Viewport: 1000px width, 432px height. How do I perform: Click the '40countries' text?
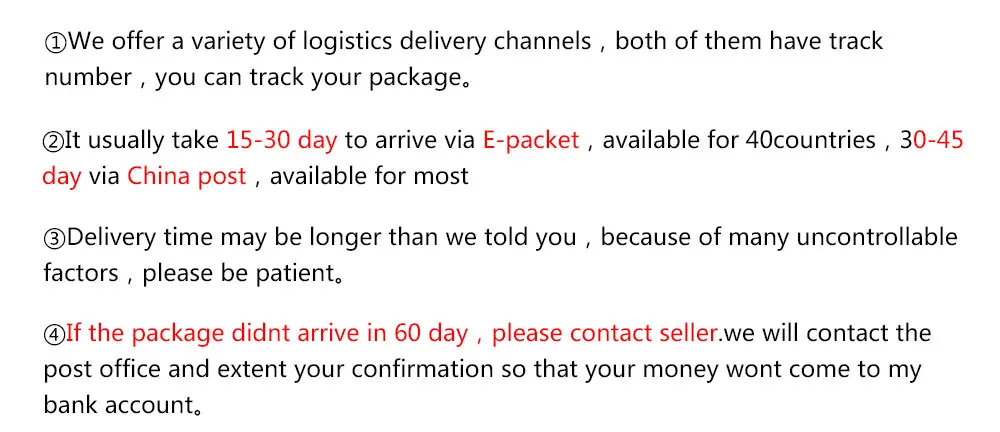(810, 140)
